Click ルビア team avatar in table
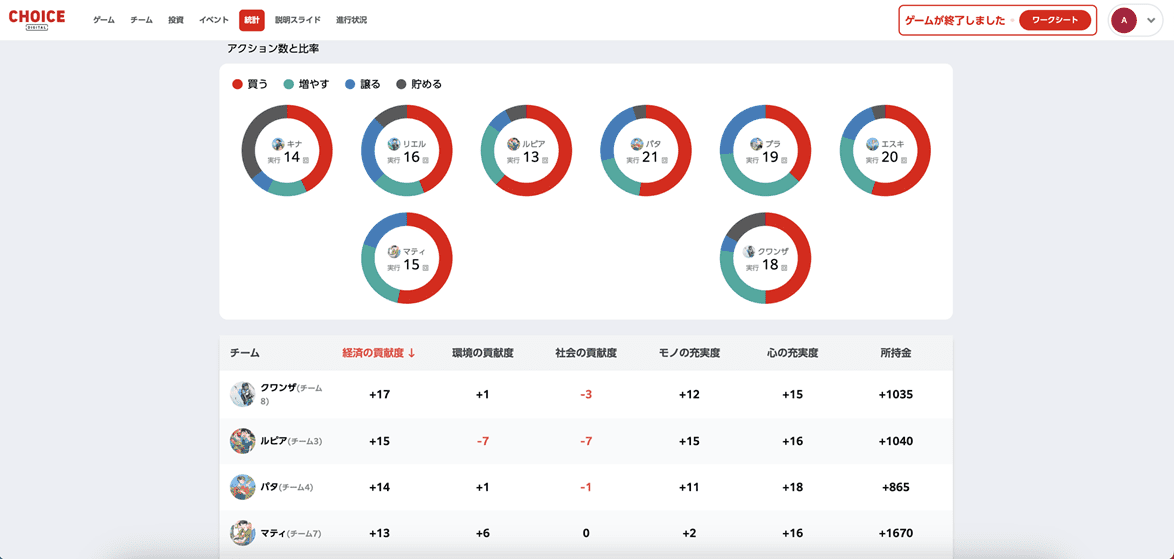 pos(242,441)
